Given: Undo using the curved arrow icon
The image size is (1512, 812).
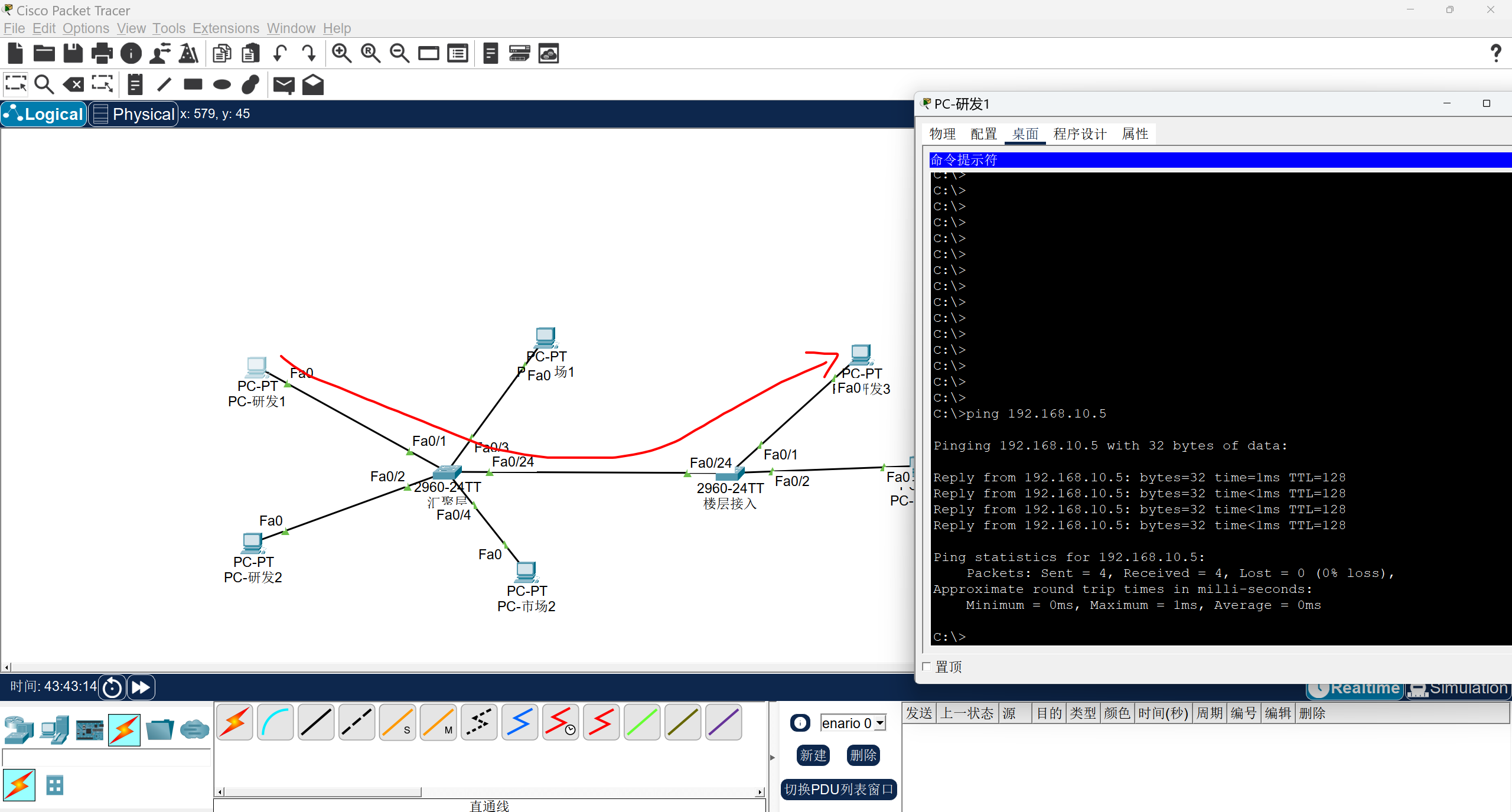Looking at the screenshot, I should coord(280,54).
